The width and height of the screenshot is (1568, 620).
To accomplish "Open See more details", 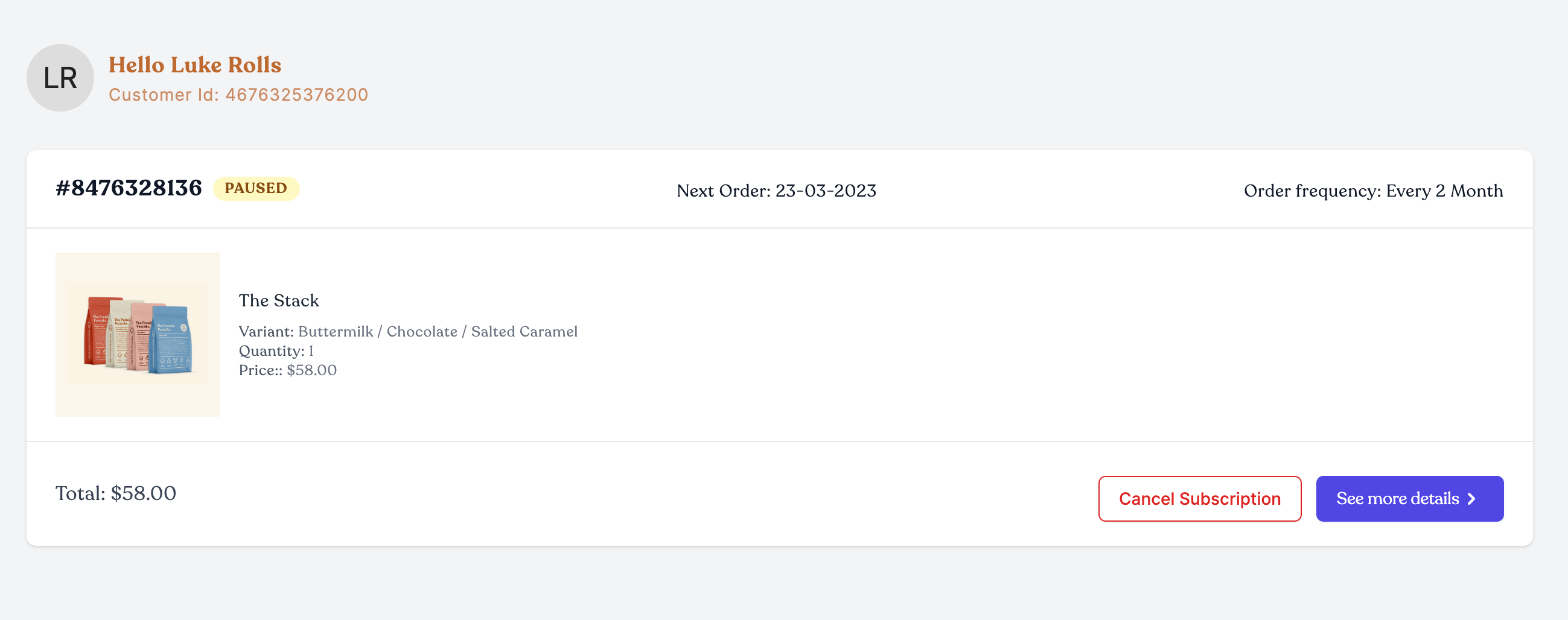I will pyautogui.click(x=1410, y=499).
